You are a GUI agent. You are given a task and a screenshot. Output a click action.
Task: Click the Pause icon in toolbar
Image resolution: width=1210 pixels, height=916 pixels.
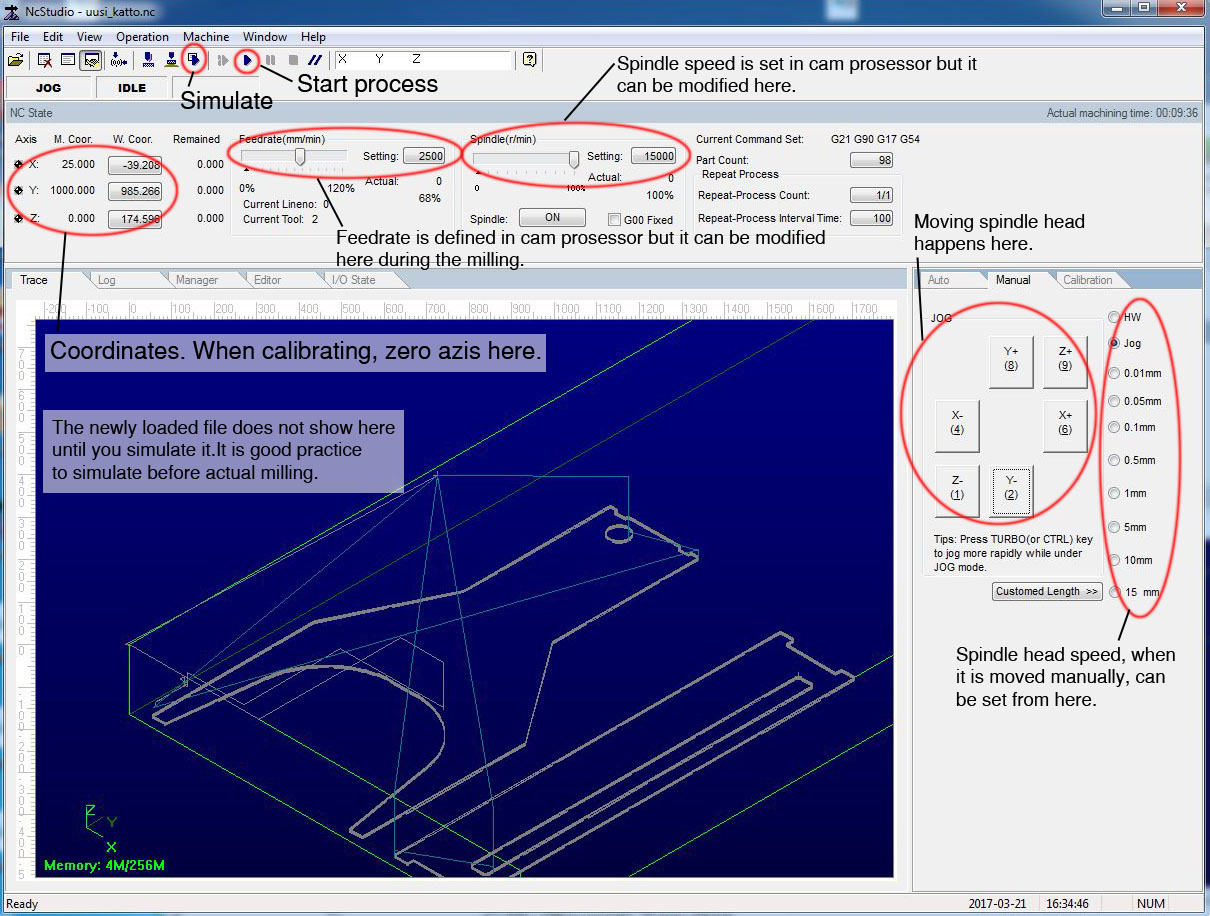pyautogui.click(x=270, y=60)
